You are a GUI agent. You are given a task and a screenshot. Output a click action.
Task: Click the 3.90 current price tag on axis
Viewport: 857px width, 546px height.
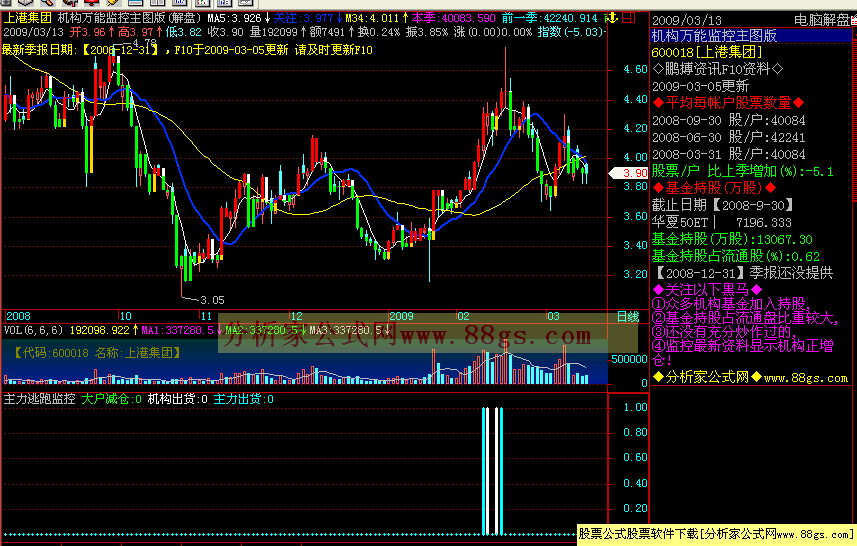point(629,173)
